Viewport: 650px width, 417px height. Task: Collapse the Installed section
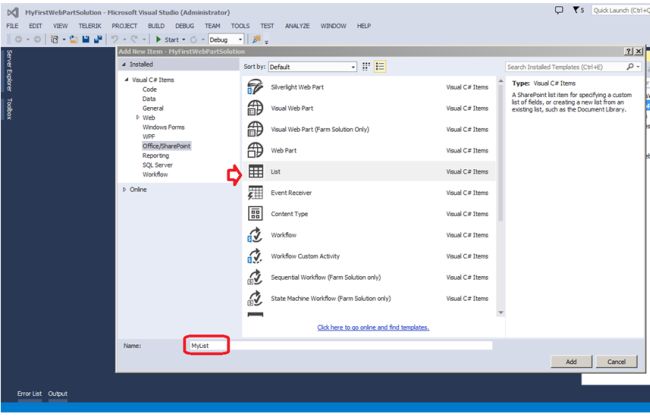[x=124, y=65]
